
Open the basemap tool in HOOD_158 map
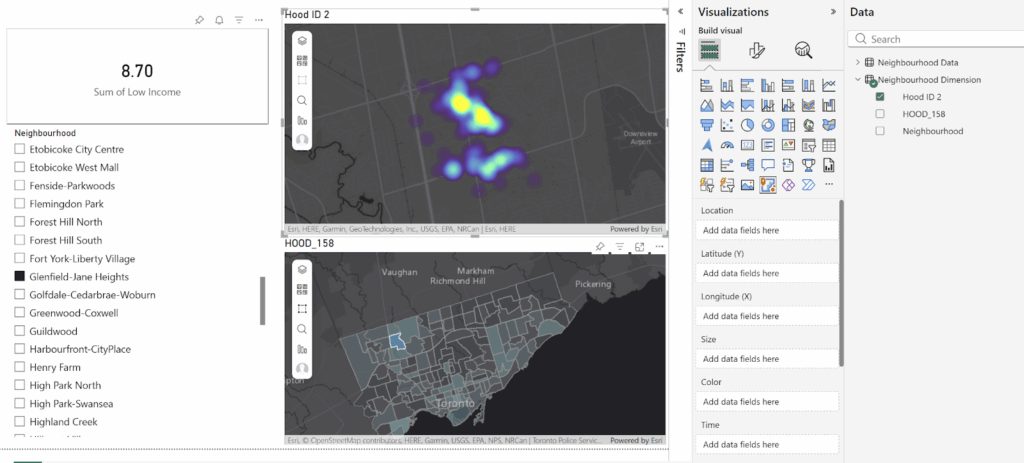302,288
